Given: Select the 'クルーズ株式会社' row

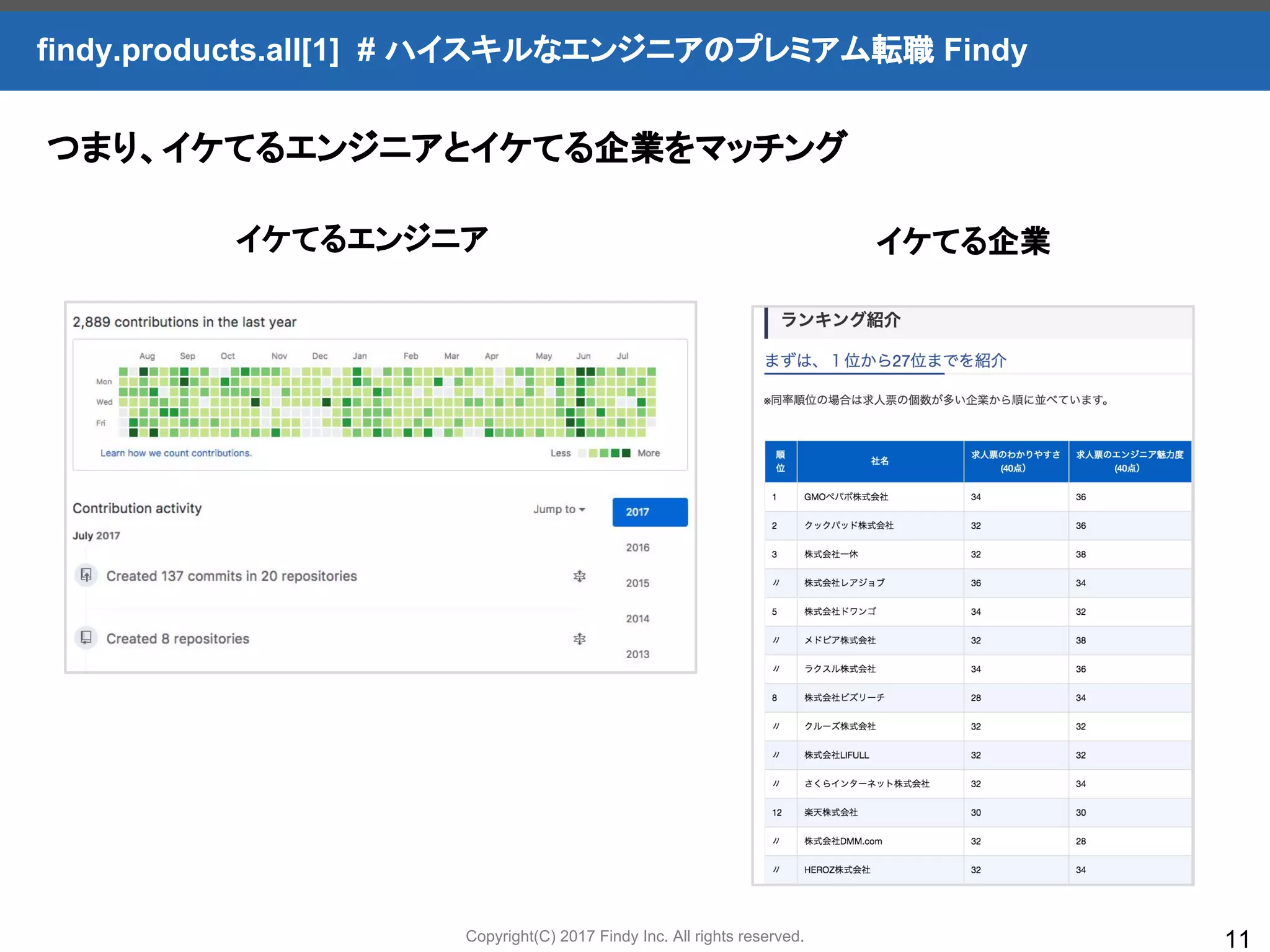Looking at the screenshot, I should (978, 726).
